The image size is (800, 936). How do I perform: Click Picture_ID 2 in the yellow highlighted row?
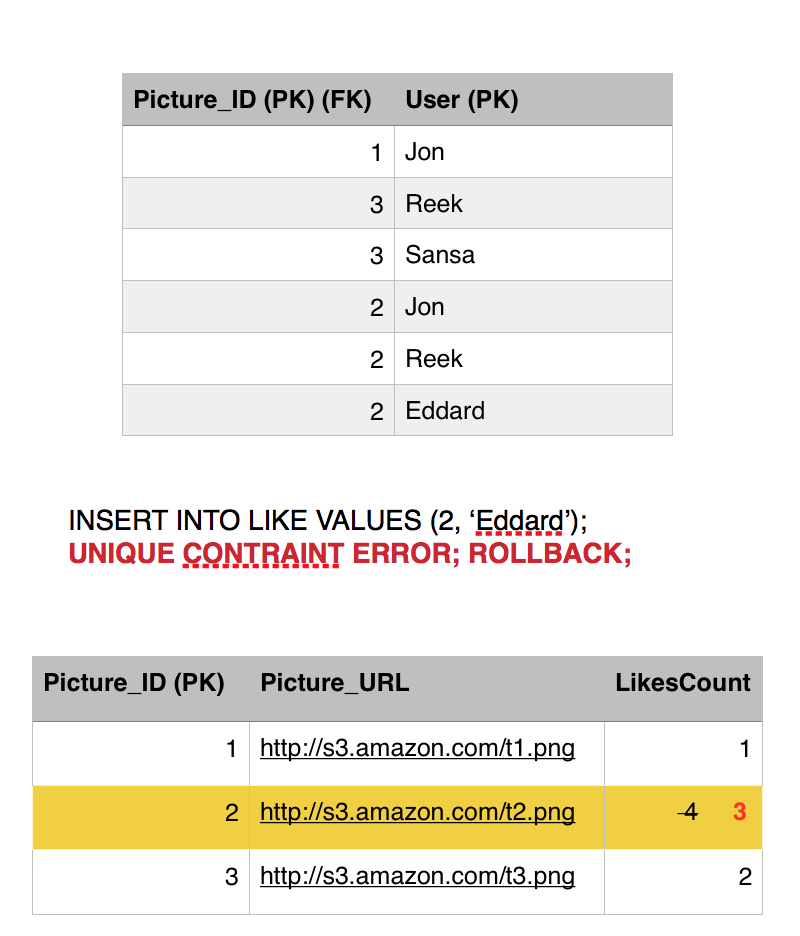pos(232,812)
